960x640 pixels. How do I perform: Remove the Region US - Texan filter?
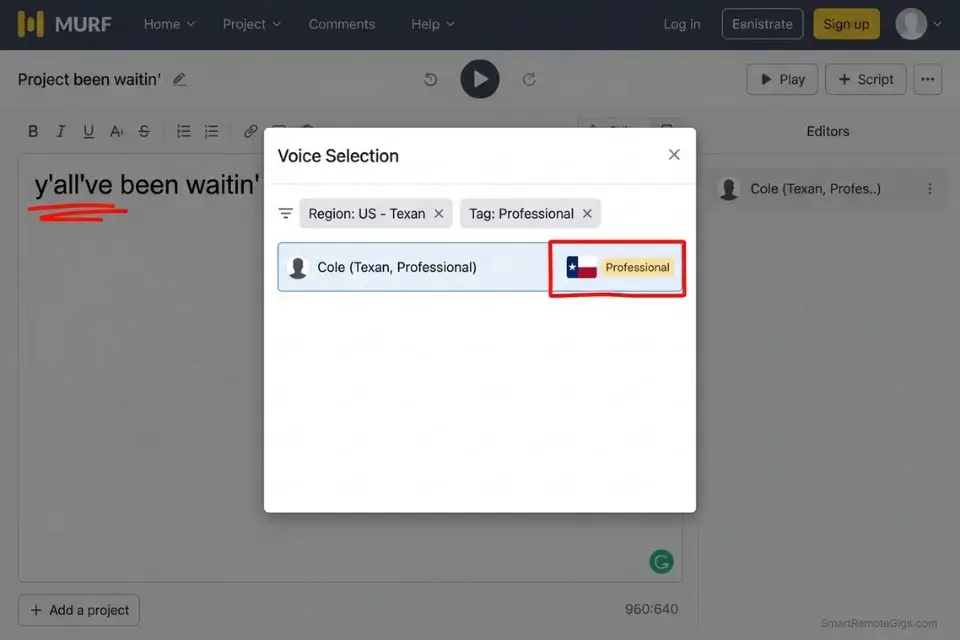click(438, 213)
